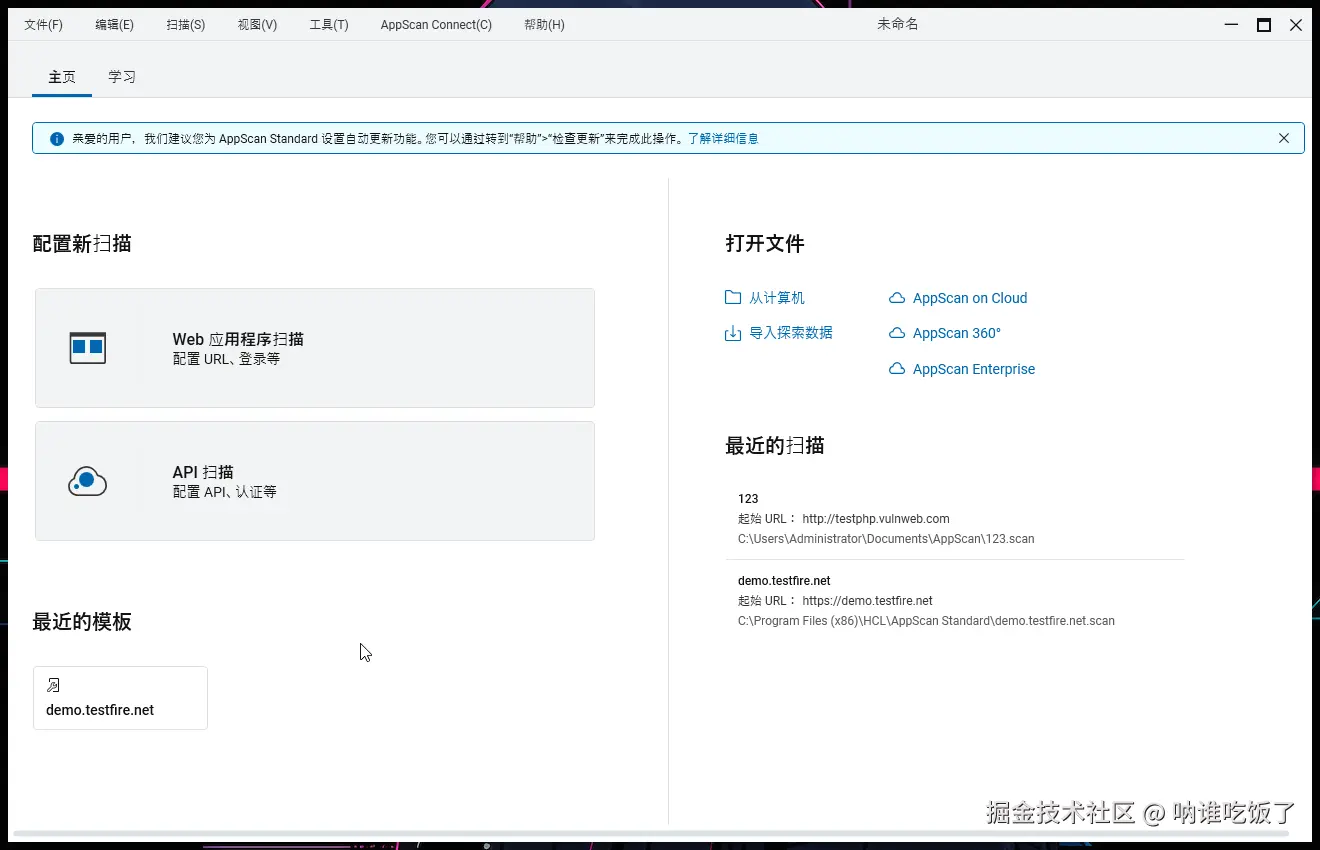Click the horizontal scrollbar at the bottom

650,832
